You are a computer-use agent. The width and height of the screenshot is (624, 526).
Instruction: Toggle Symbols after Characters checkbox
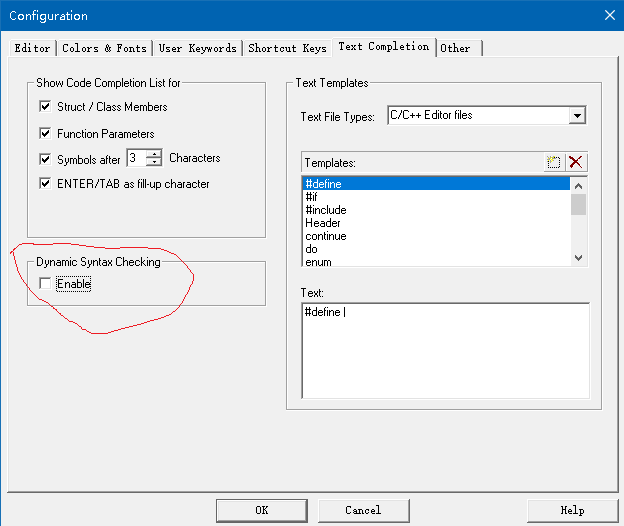pos(45,159)
